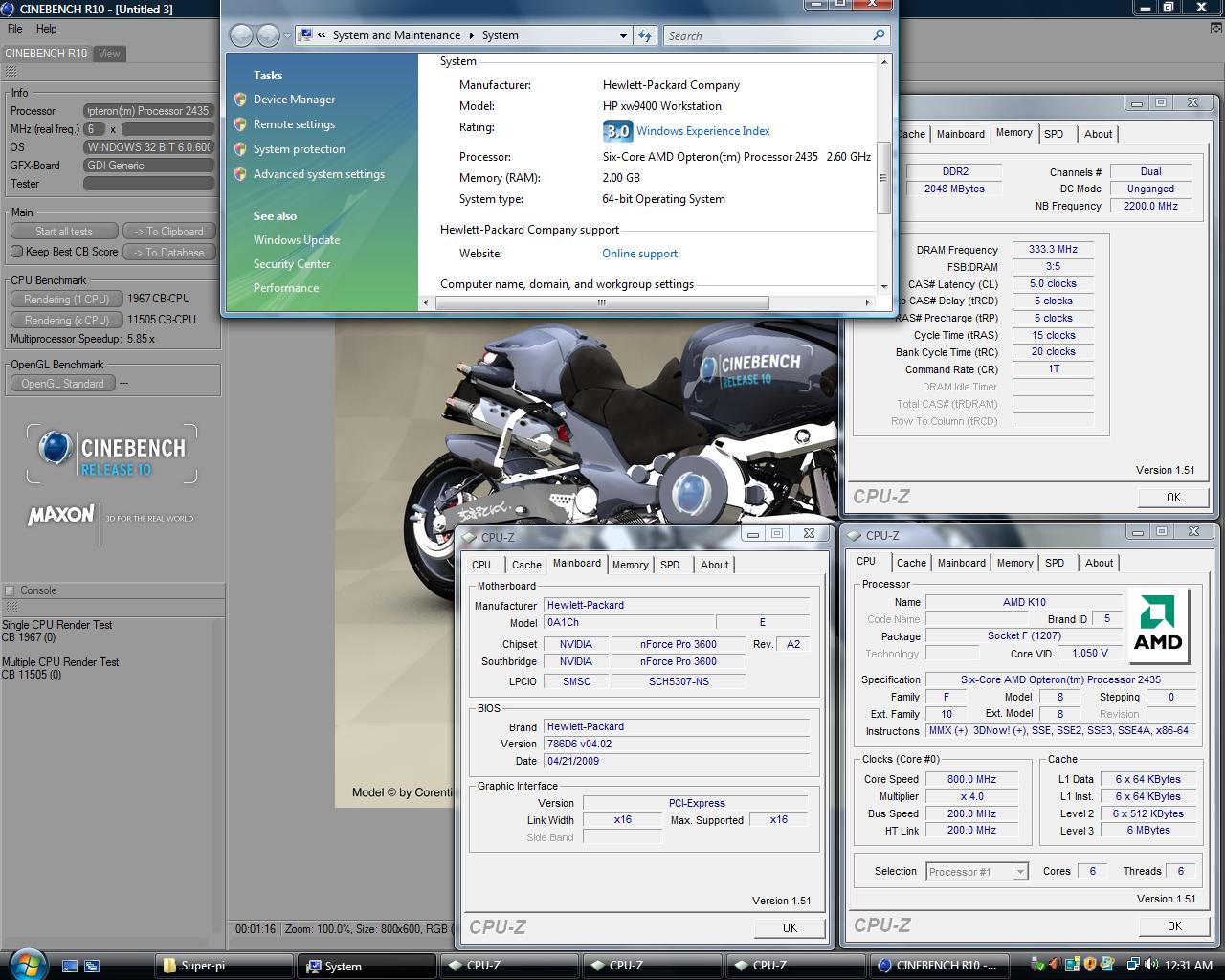
Task: Click the AMD logo in CPU-Z CPU window
Action: point(1158,626)
